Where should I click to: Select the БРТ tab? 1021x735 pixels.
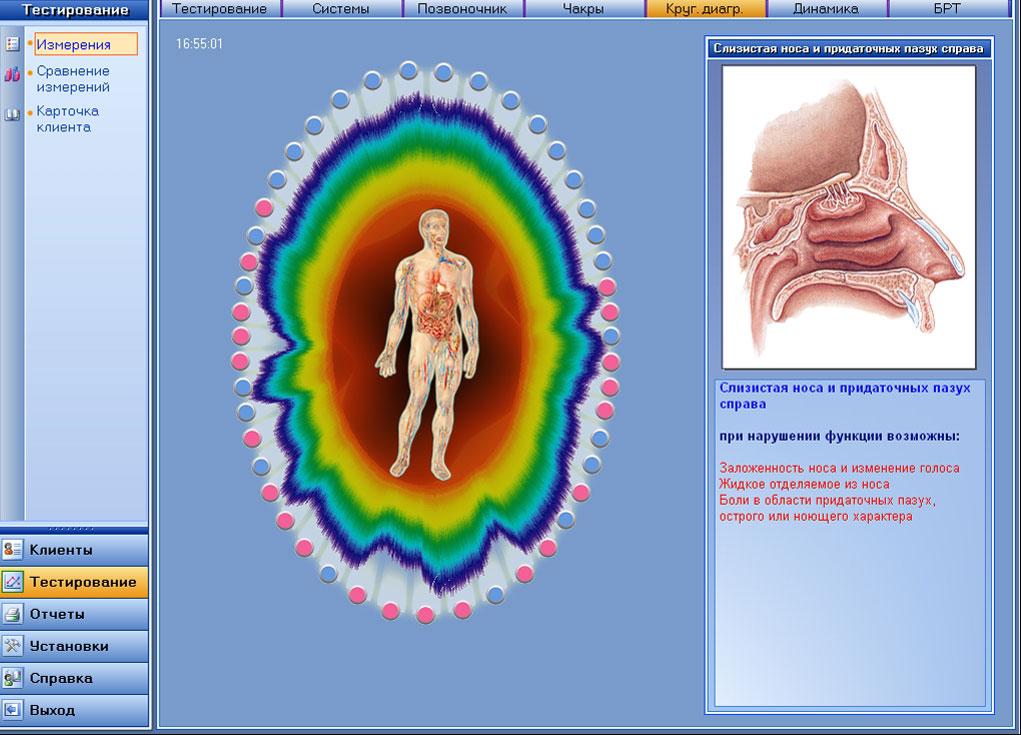(947, 8)
